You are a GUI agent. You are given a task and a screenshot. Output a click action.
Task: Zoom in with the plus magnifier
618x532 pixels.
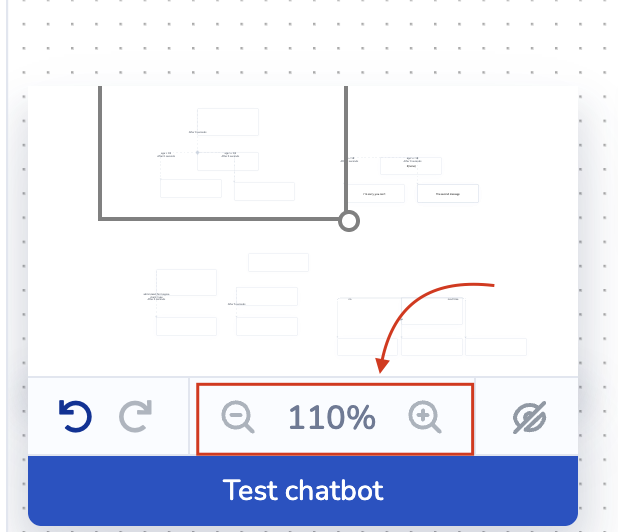pyautogui.click(x=426, y=417)
